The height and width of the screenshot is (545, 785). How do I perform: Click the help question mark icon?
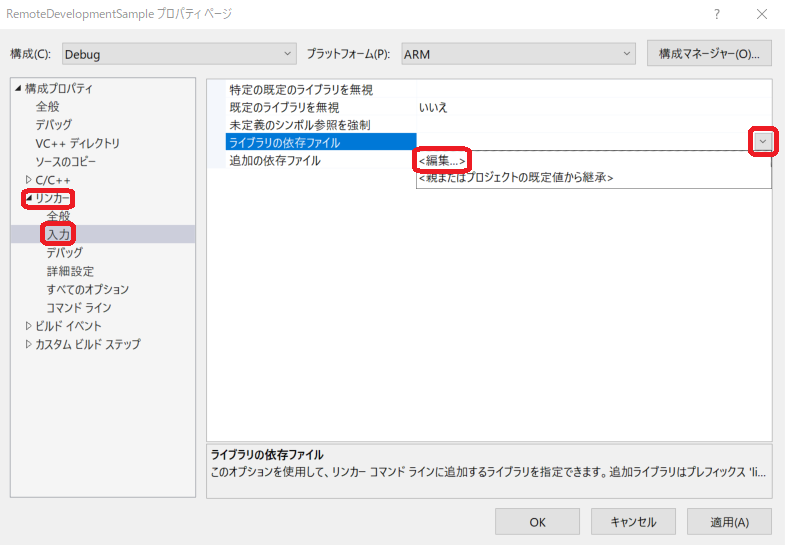click(x=717, y=14)
